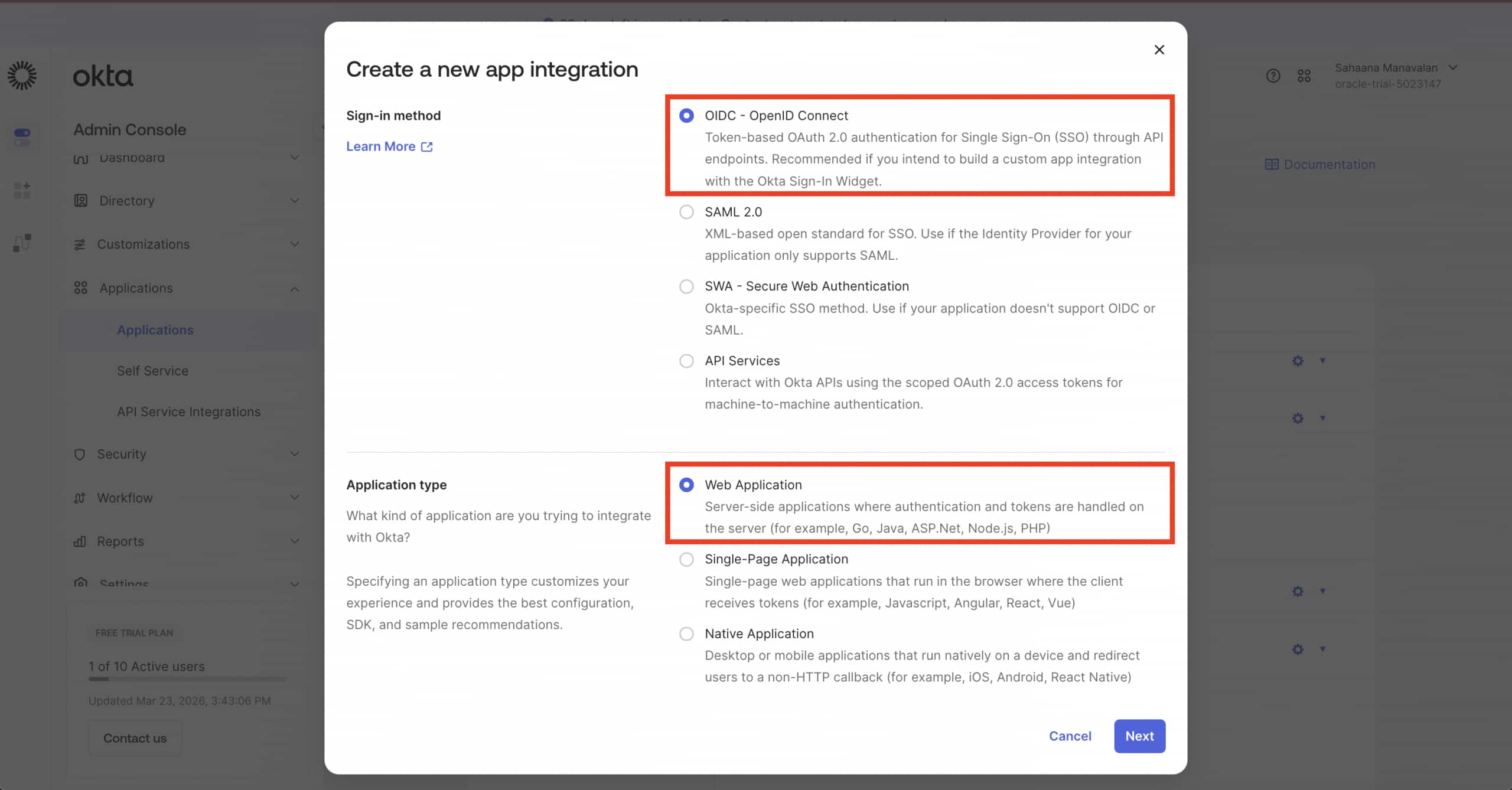
Task: Select the SAML 2.0 sign-in method
Action: click(686, 212)
